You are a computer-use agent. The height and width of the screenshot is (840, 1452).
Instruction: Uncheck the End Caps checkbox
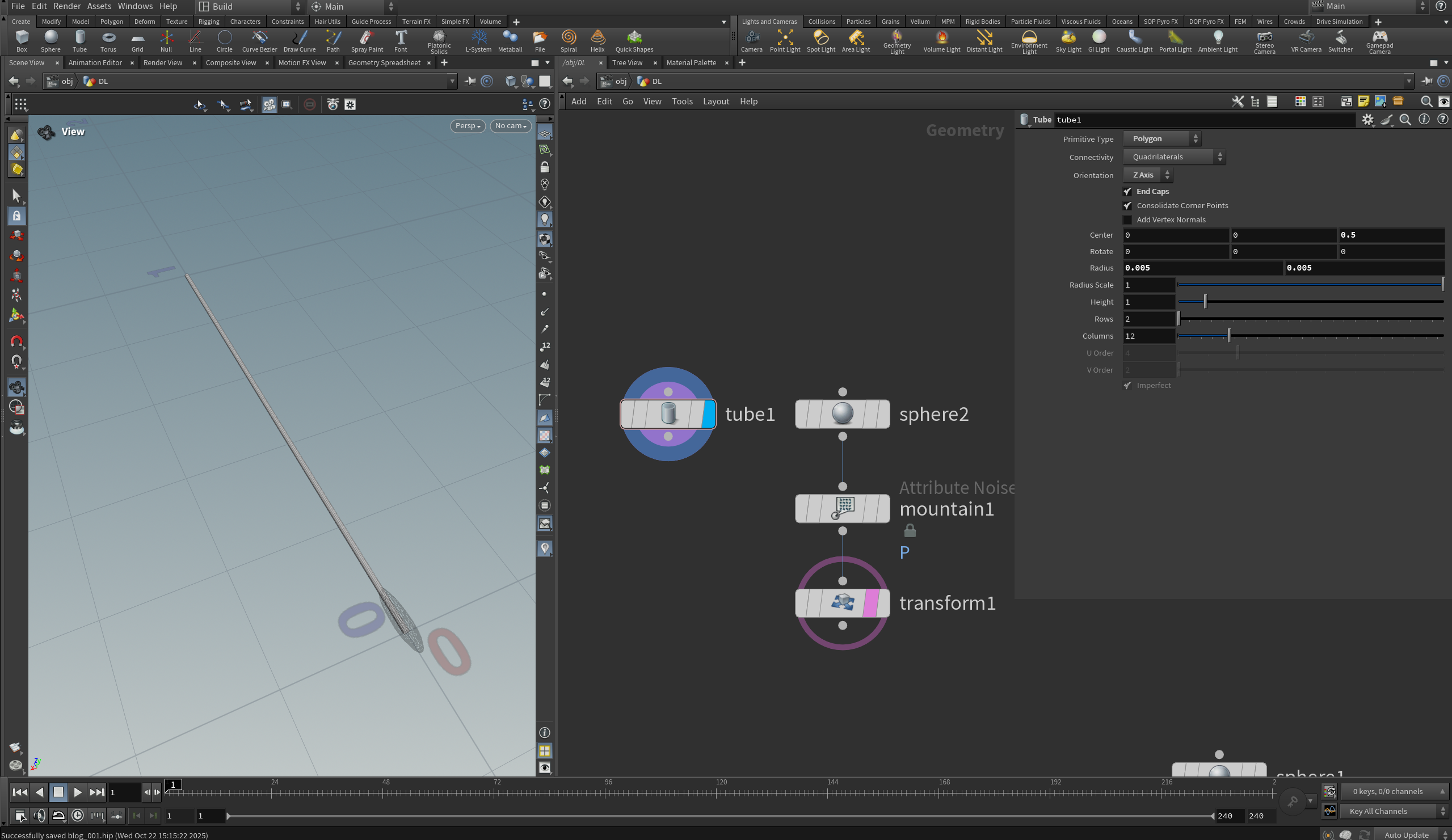click(1127, 191)
